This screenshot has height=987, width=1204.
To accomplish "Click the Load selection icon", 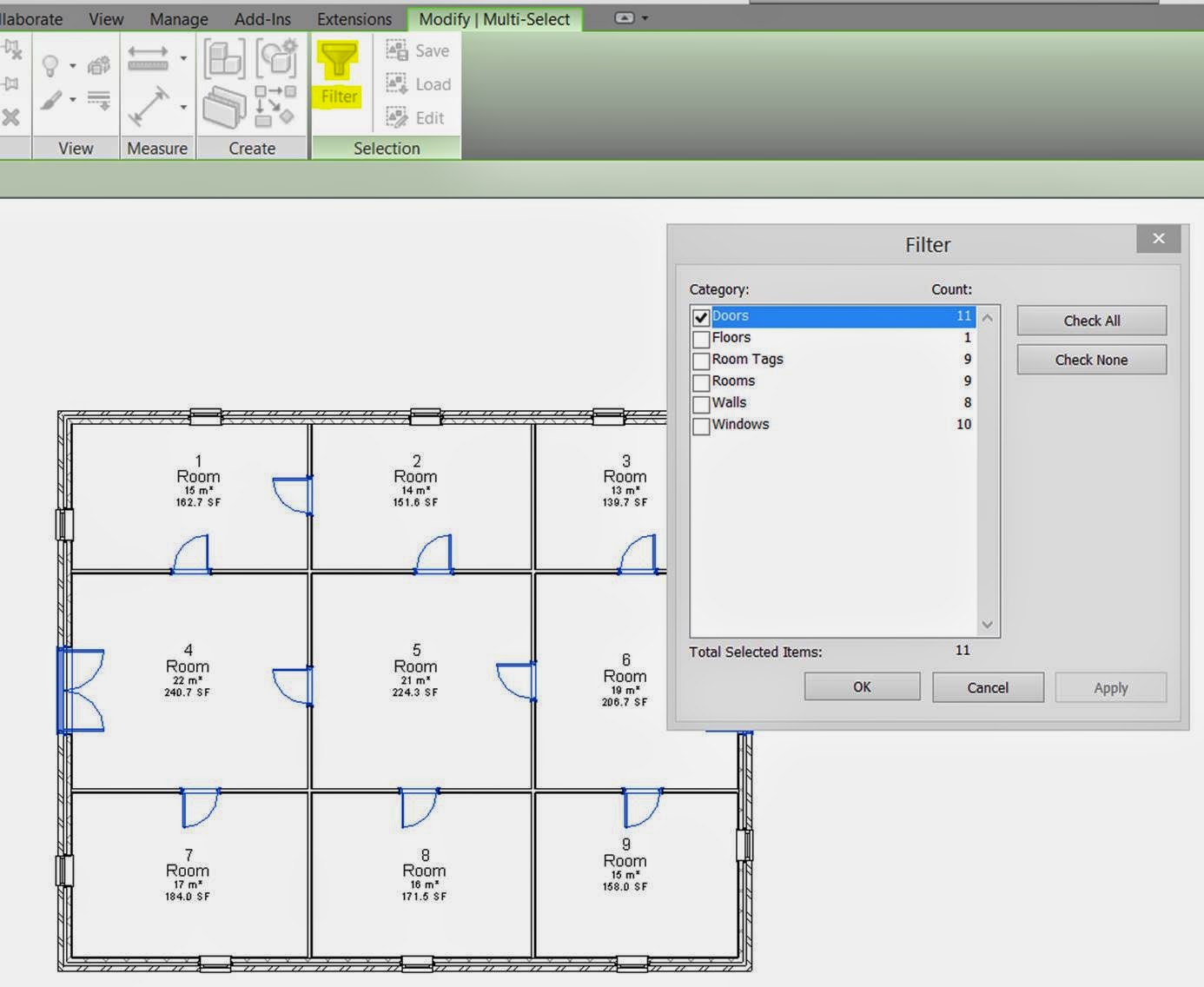I will [396, 83].
